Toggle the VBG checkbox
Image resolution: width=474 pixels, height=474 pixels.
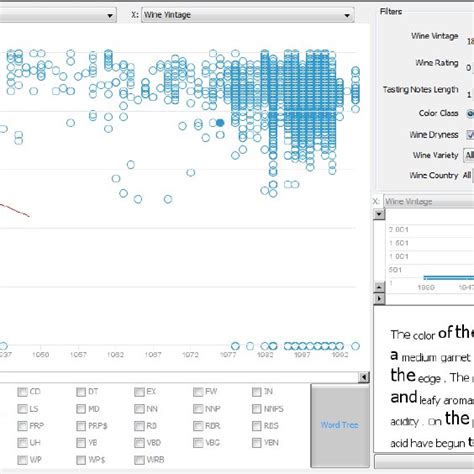click(198, 443)
